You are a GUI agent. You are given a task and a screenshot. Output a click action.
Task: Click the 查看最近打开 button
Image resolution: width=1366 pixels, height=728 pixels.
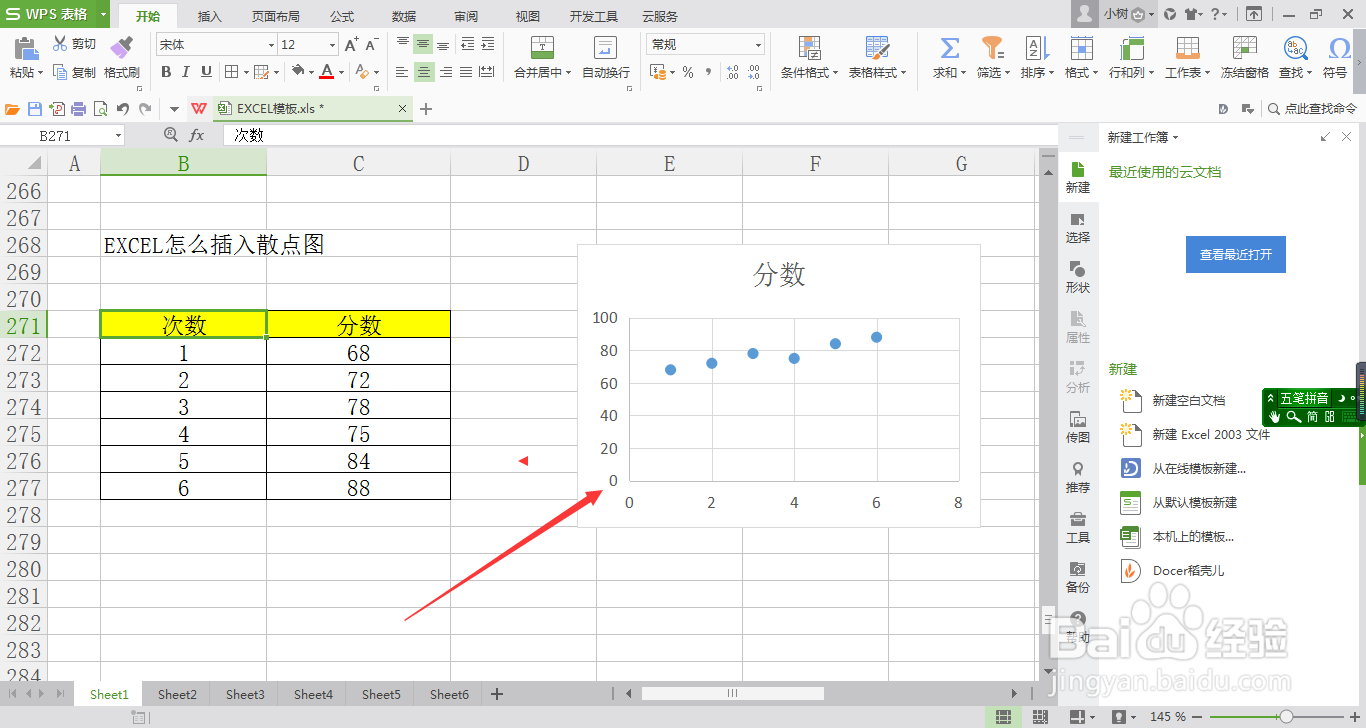1236,255
